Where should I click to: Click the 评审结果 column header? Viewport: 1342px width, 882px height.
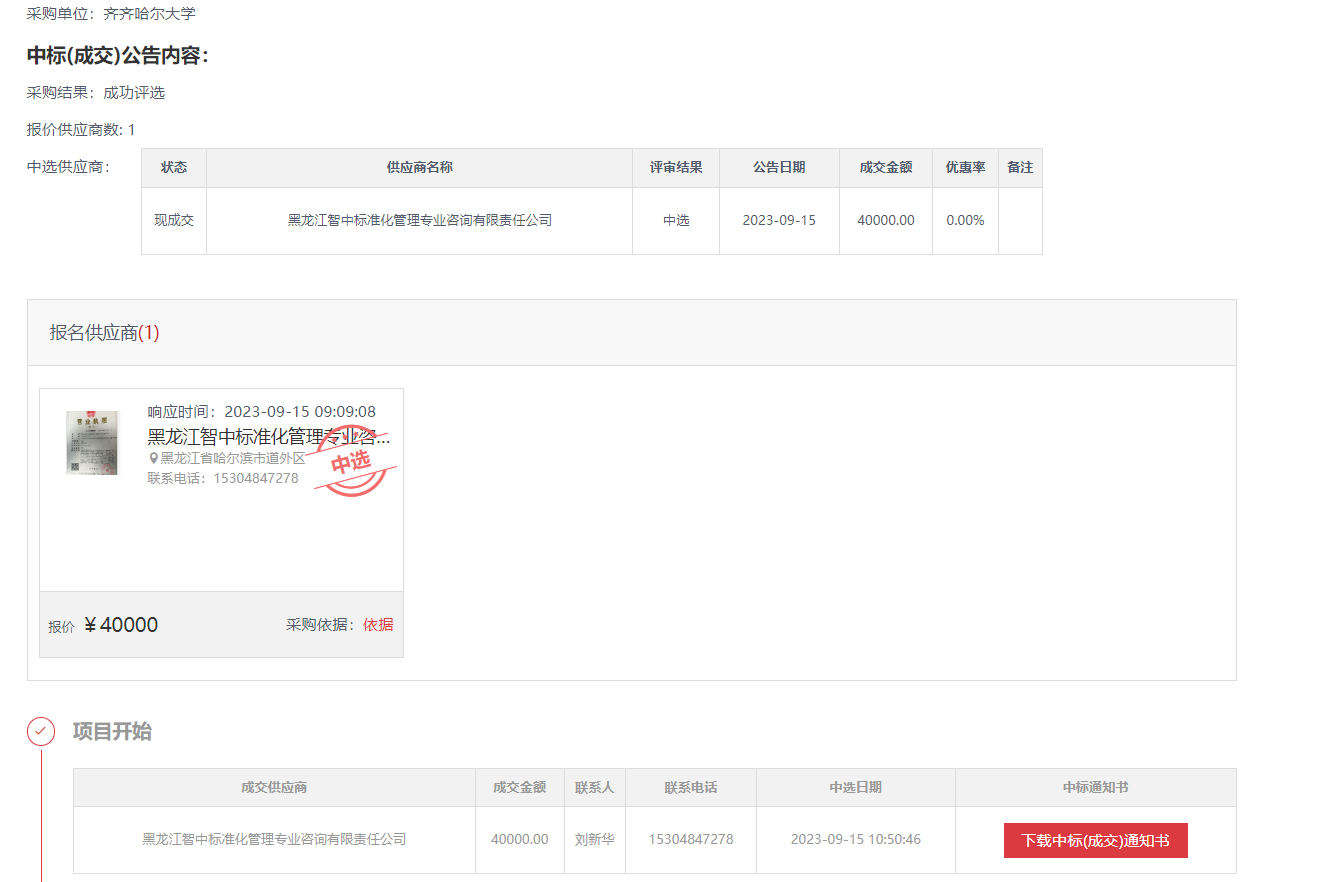pyautogui.click(x=676, y=168)
